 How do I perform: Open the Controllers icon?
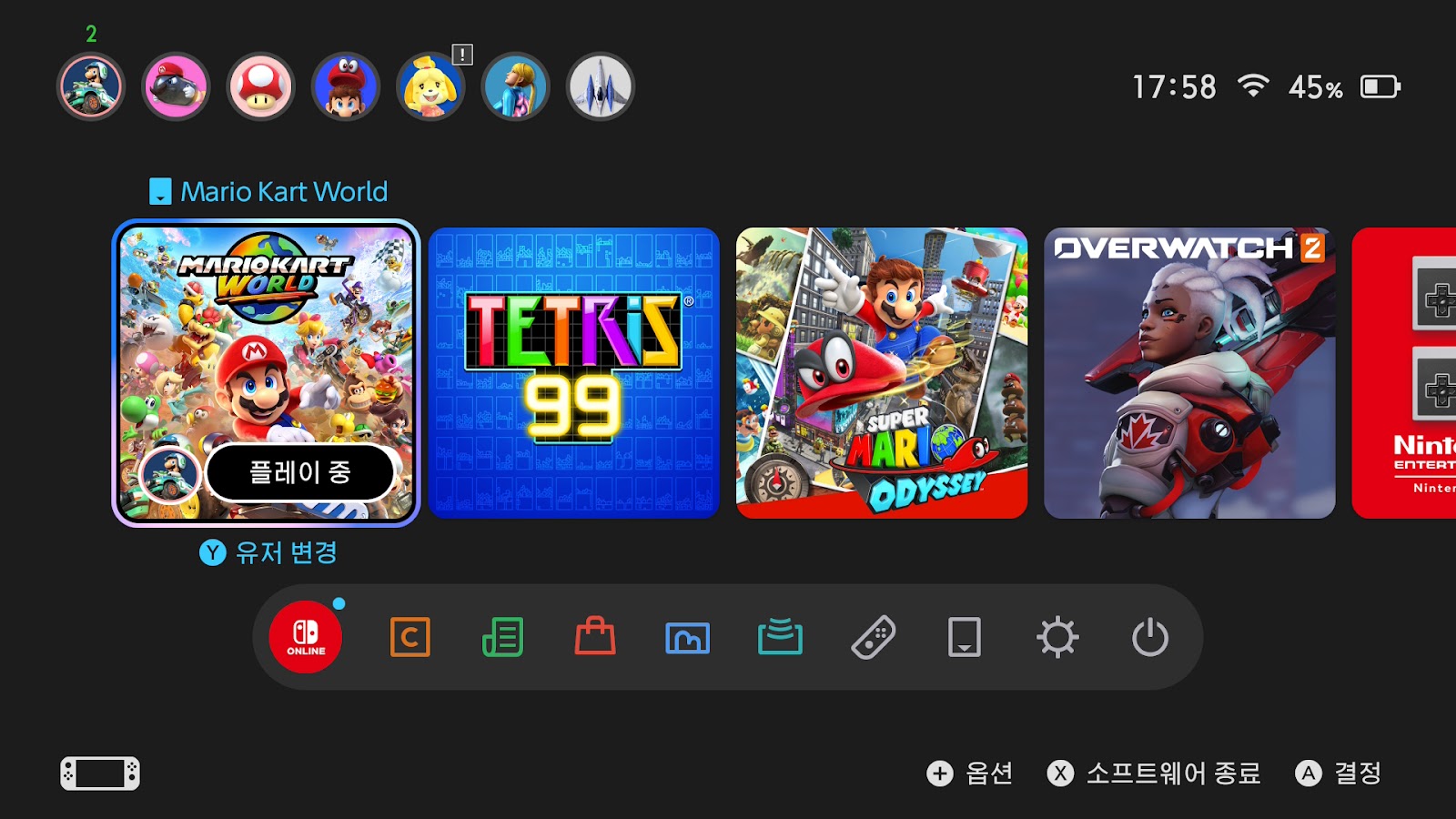click(874, 637)
